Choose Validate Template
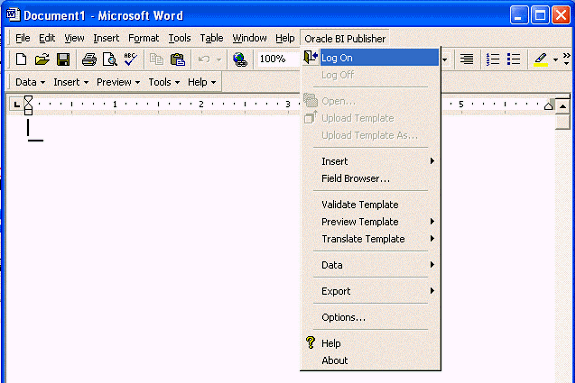The height and width of the screenshot is (383, 575). 370,205
